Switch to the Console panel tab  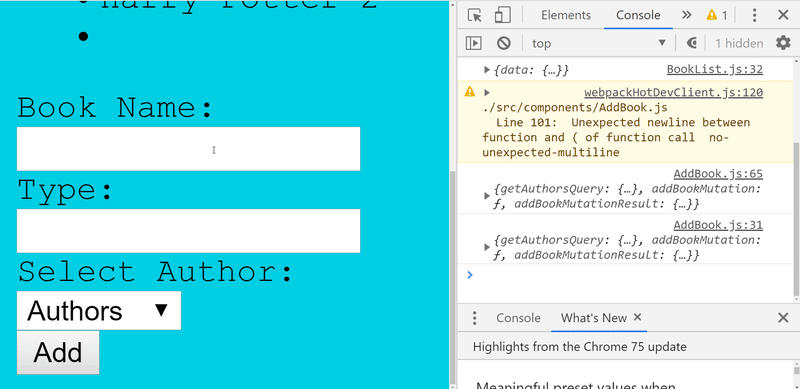coord(638,15)
